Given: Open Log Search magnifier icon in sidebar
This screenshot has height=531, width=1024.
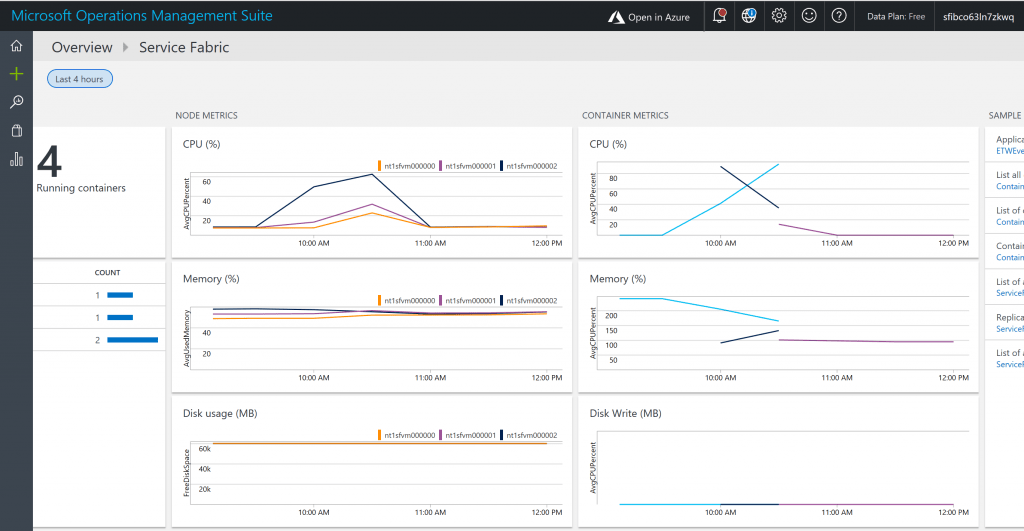Looking at the screenshot, I should pyautogui.click(x=16, y=102).
